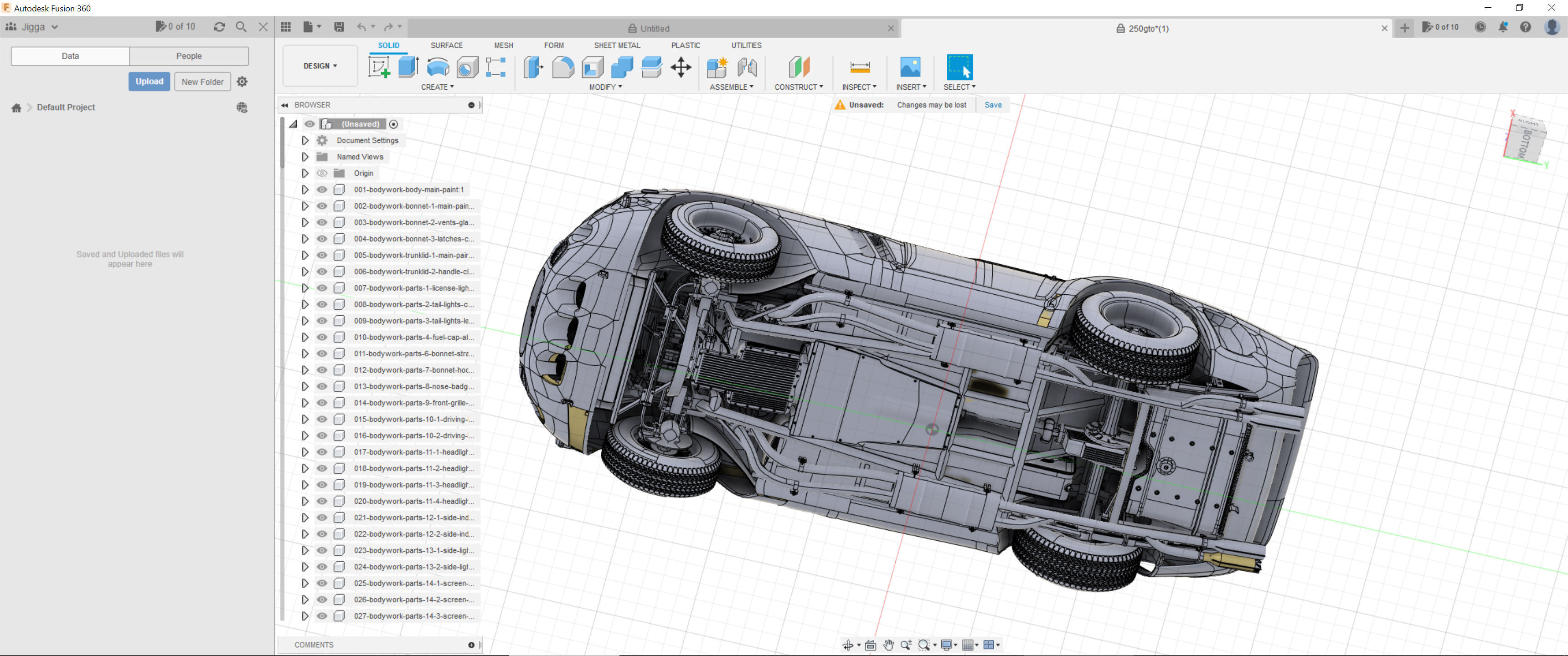The height and width of the screenshot is (656, 1568).
Task: Open data panel settings gear
Action: coord(242,82)
